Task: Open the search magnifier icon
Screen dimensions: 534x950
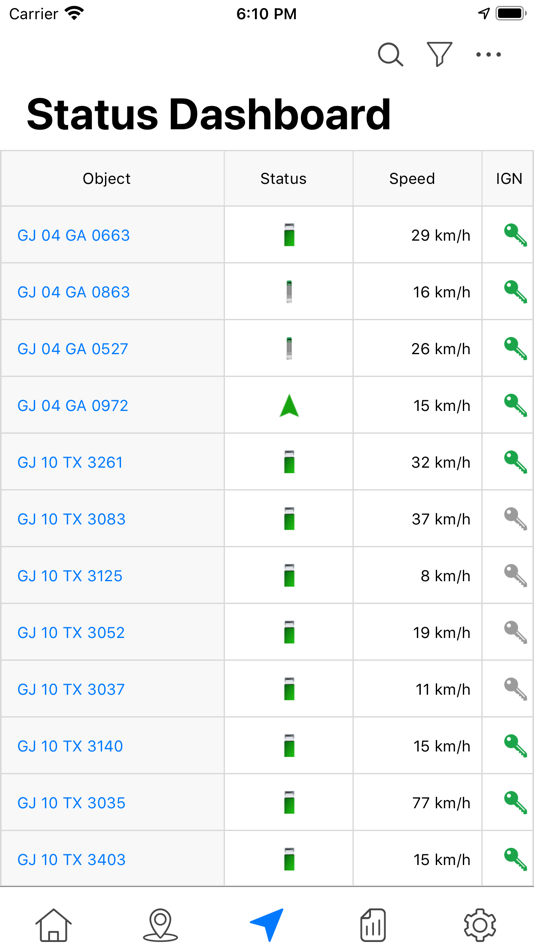Action: coord(390,55)
